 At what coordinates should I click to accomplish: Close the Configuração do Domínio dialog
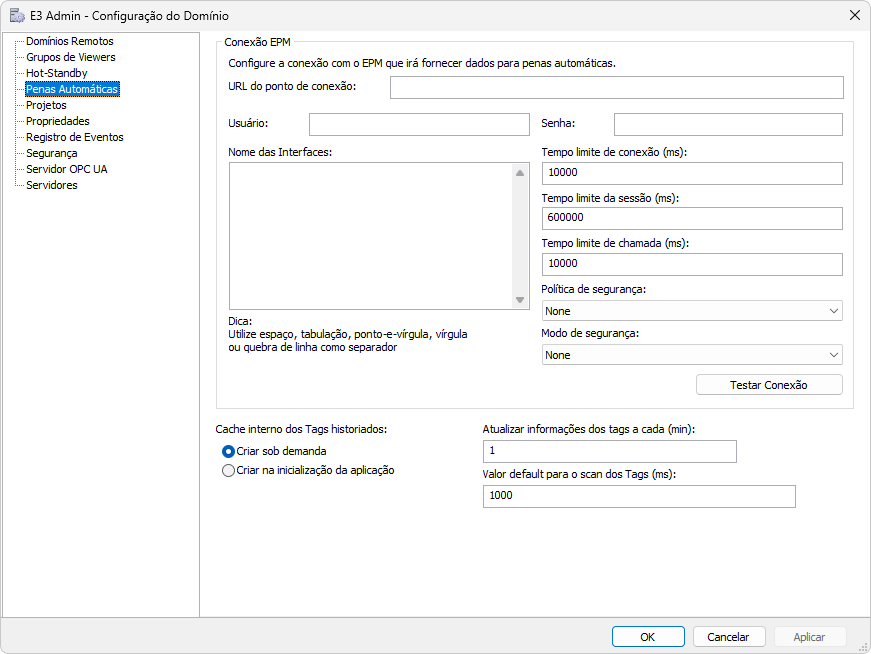(x=854, y=15)
